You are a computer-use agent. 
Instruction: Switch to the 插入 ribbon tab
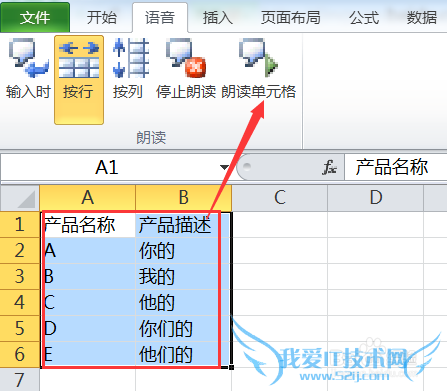click(218, 17)
